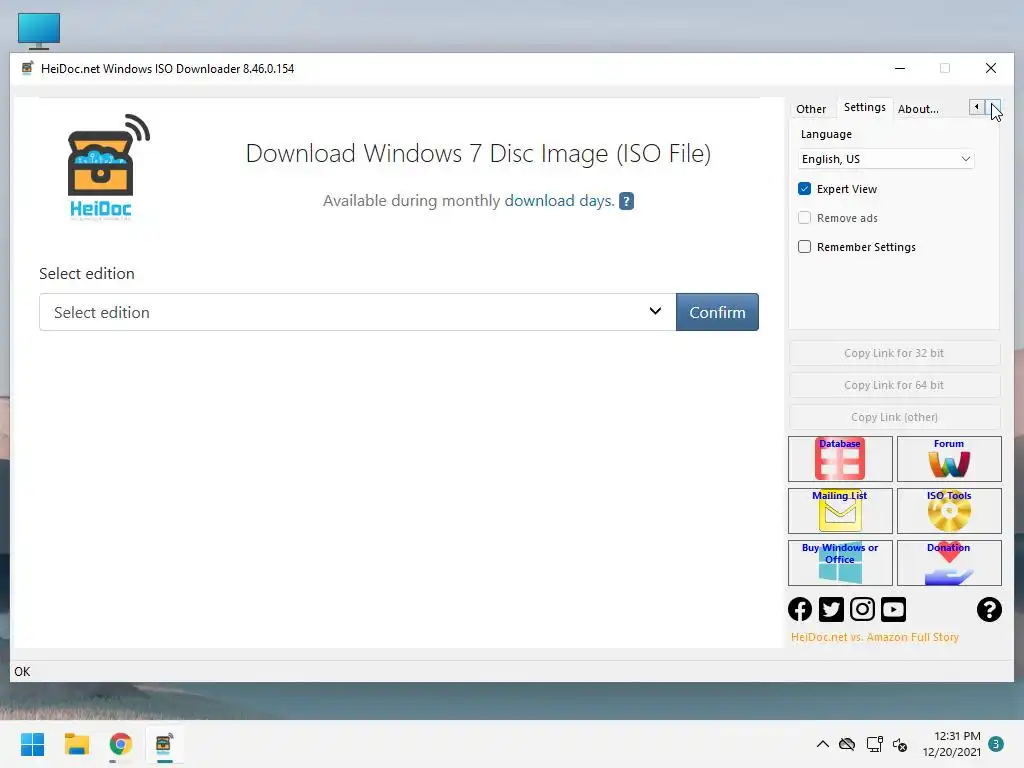Open the network status tray icon
This screenshot has width=1024, height=768.
click(x=874, y=744)
